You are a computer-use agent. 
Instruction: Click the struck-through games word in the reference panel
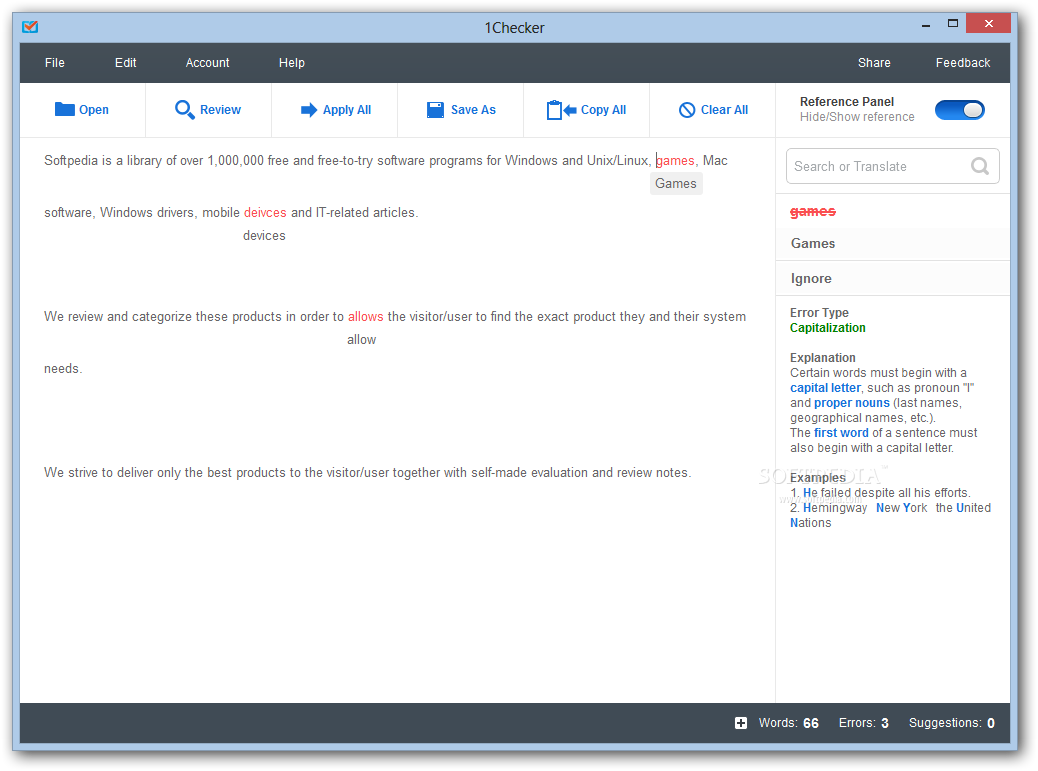[x=812, y=212]
